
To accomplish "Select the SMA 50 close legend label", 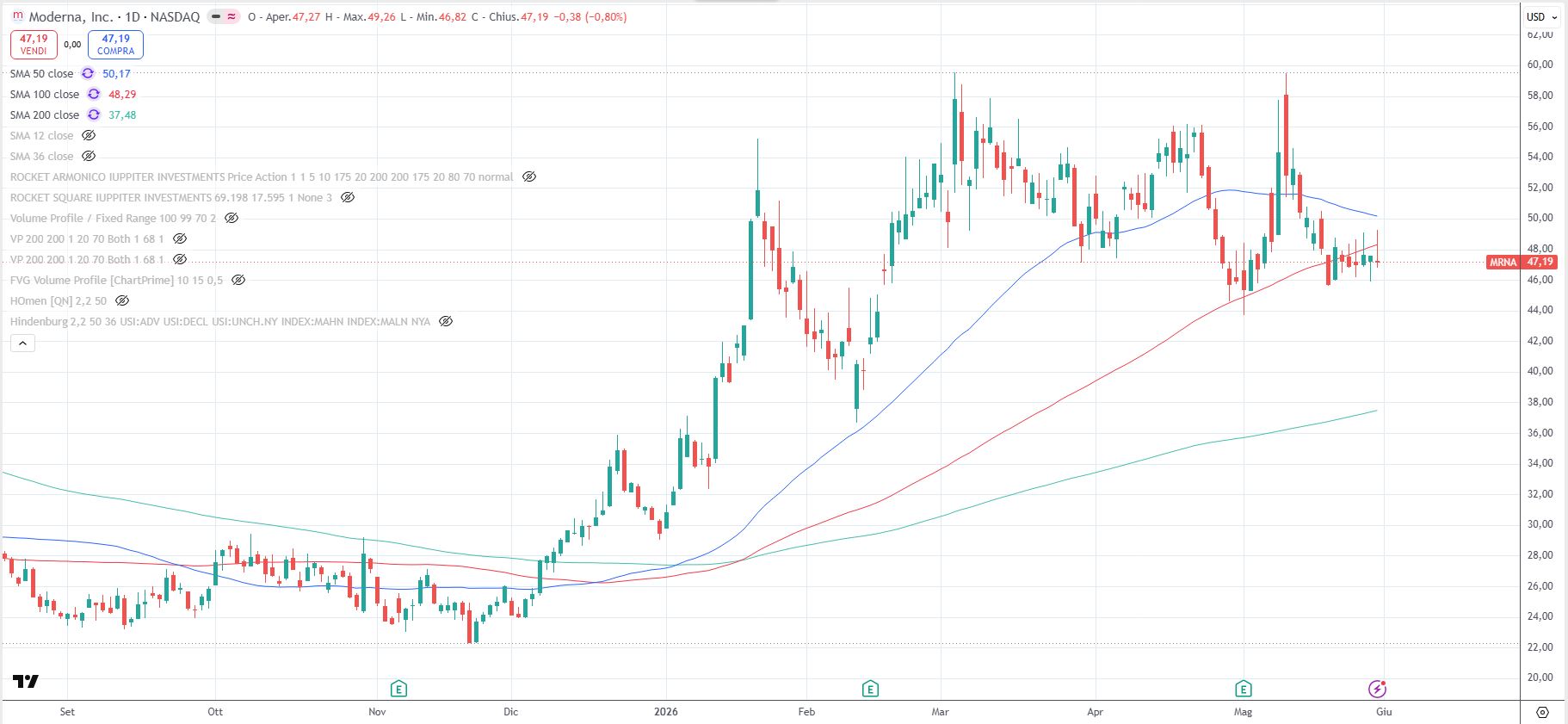I will tap(42, 74).
